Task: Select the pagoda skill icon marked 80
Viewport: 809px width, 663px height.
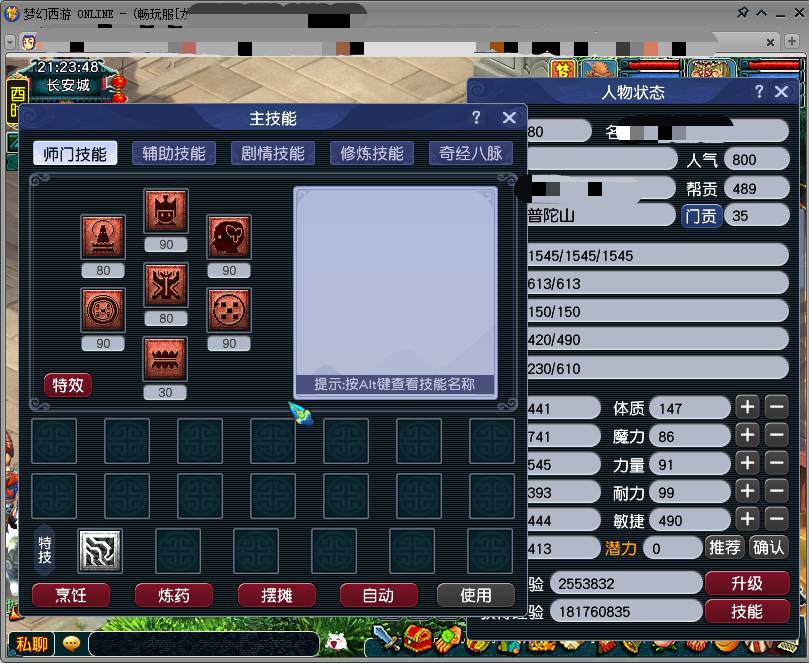Action: [x=103, y=236]
